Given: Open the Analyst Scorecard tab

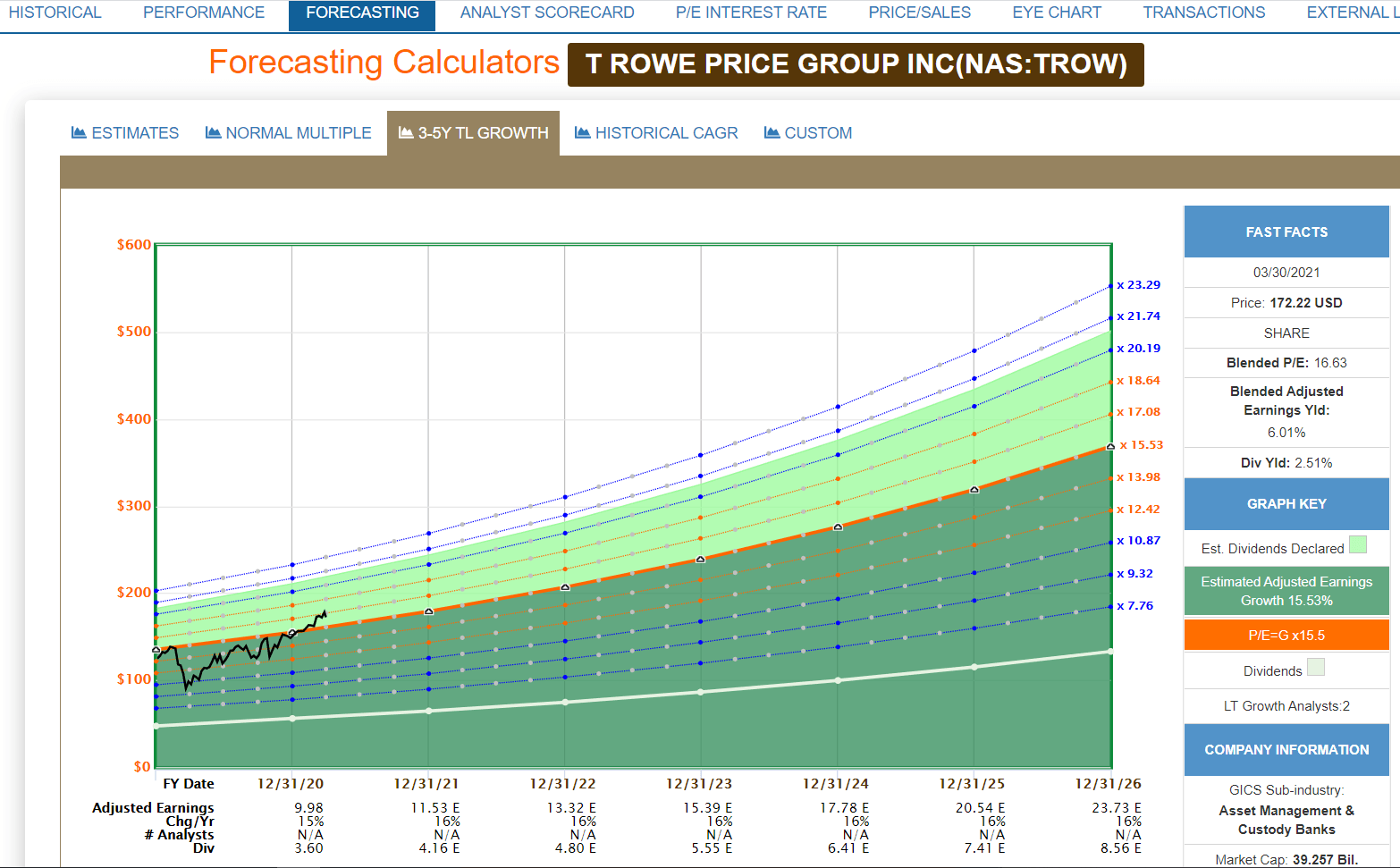Looking at the screenshot, I should [x=547, y=13].
